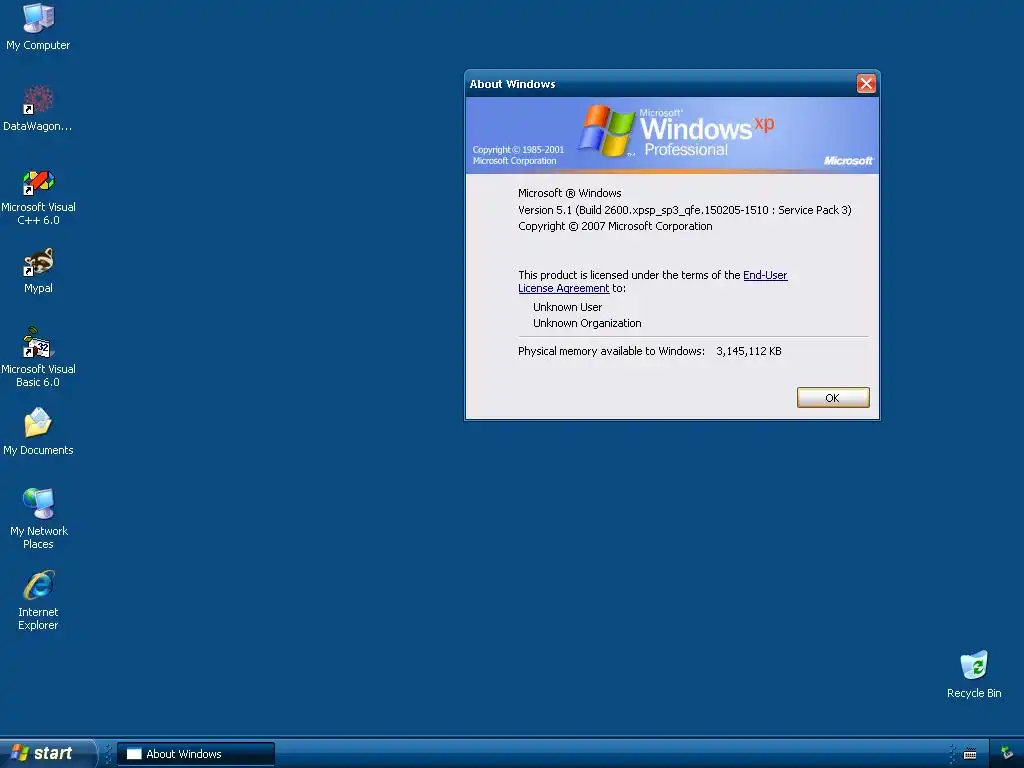Click the 'Unknown User' text

coord(568,307)
